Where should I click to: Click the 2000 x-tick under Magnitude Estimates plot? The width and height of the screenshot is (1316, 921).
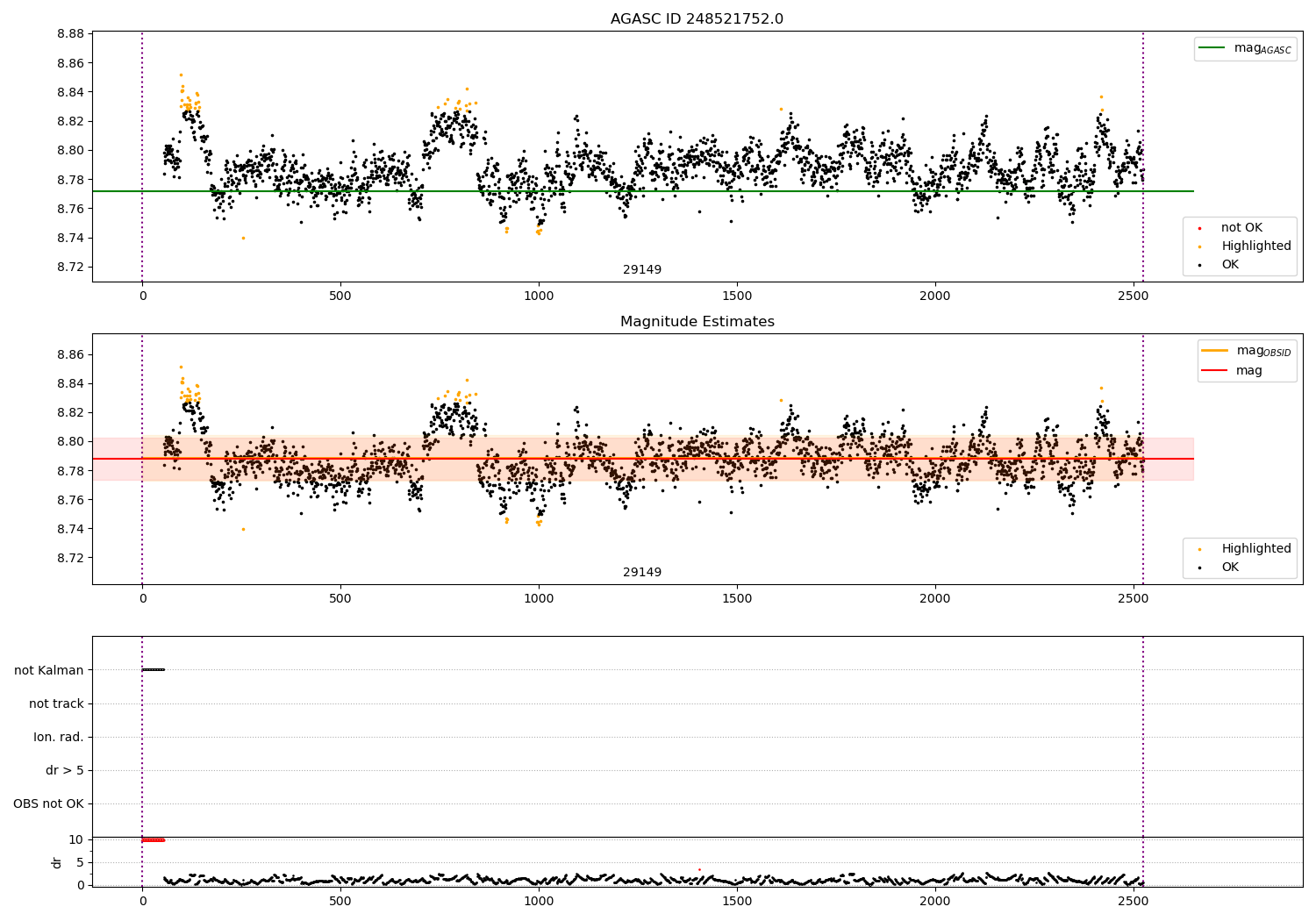pyautogui.click(x=935, y=598)
